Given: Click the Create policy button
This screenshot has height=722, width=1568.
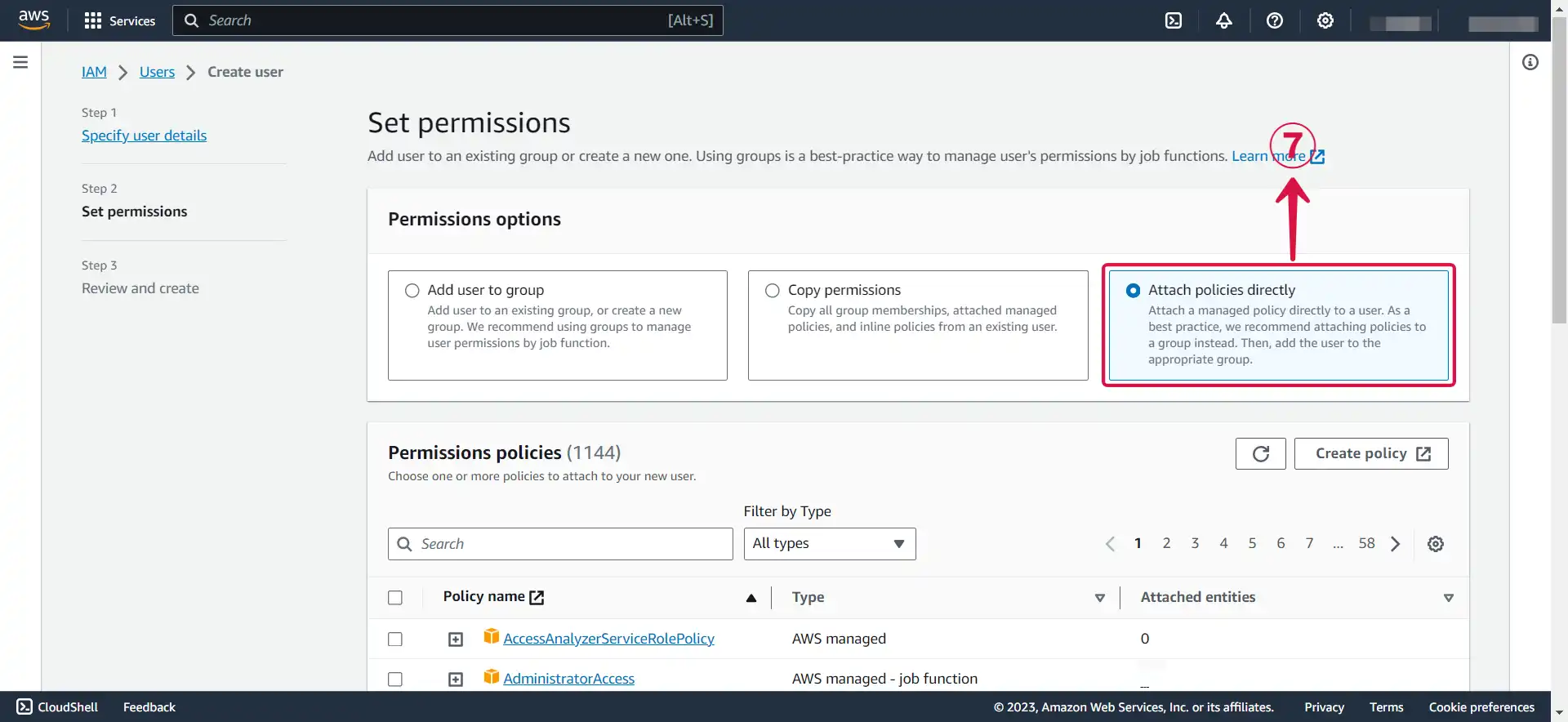Looking at the screenshot, I should tap(1371, 453).
